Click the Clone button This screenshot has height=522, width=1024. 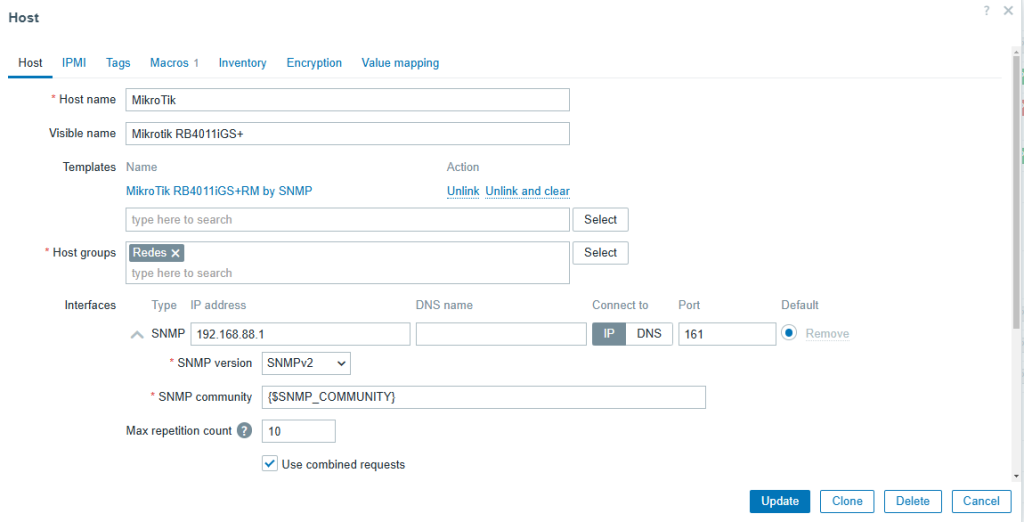[x=847, y=501]
